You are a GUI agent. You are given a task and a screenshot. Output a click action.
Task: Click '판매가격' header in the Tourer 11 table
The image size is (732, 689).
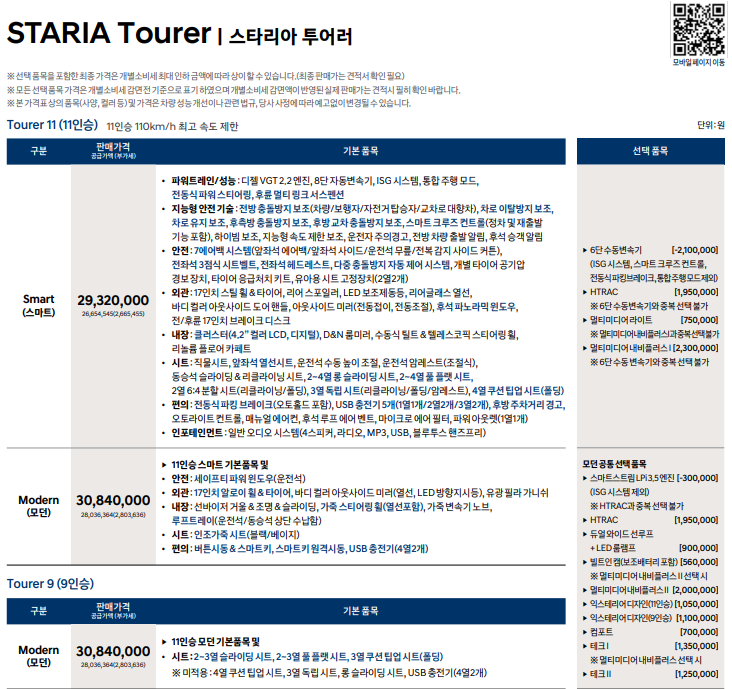113,147
